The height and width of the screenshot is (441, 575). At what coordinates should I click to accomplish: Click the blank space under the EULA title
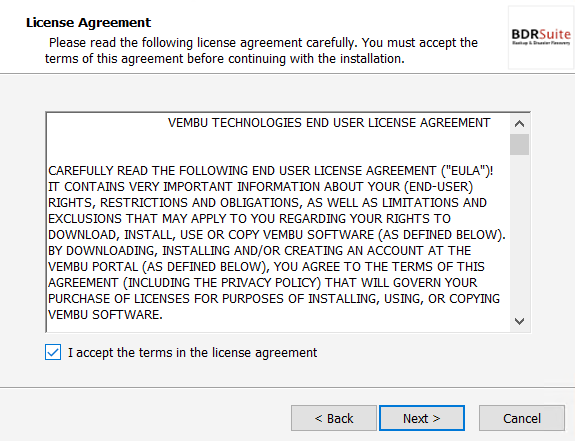coord(278,147)
